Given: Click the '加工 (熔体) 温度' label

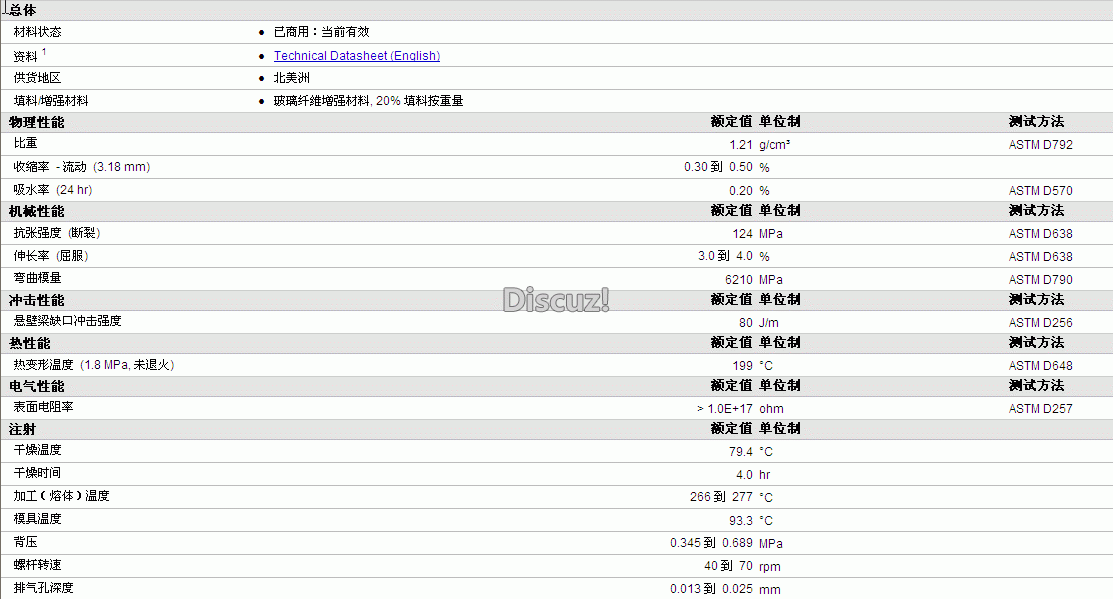Looking at the screenshot, I should (x=62, y=496).
